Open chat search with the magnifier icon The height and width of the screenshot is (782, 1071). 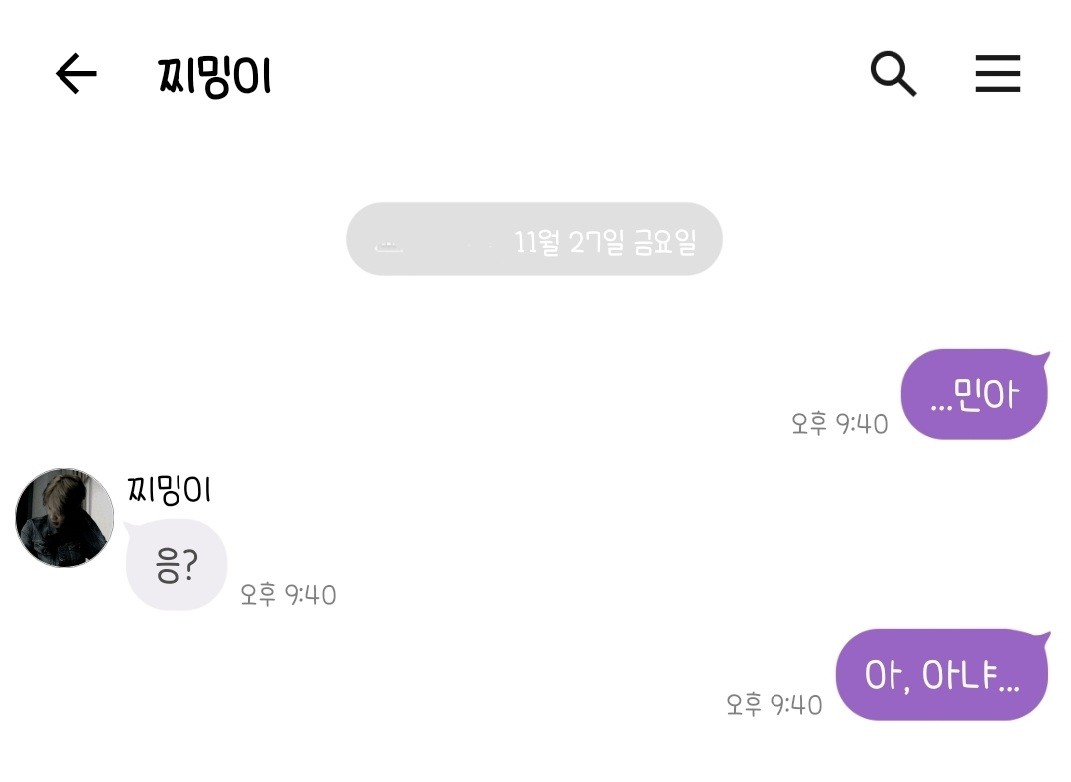pos(893,74)
